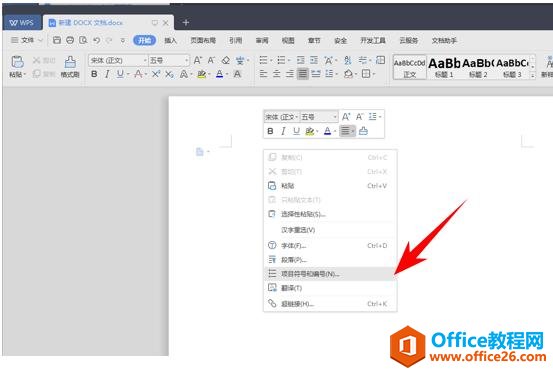Screen dimensions: 553x374
Task: Increase paragraph indent in ribbon
Action: click(314, 60)
